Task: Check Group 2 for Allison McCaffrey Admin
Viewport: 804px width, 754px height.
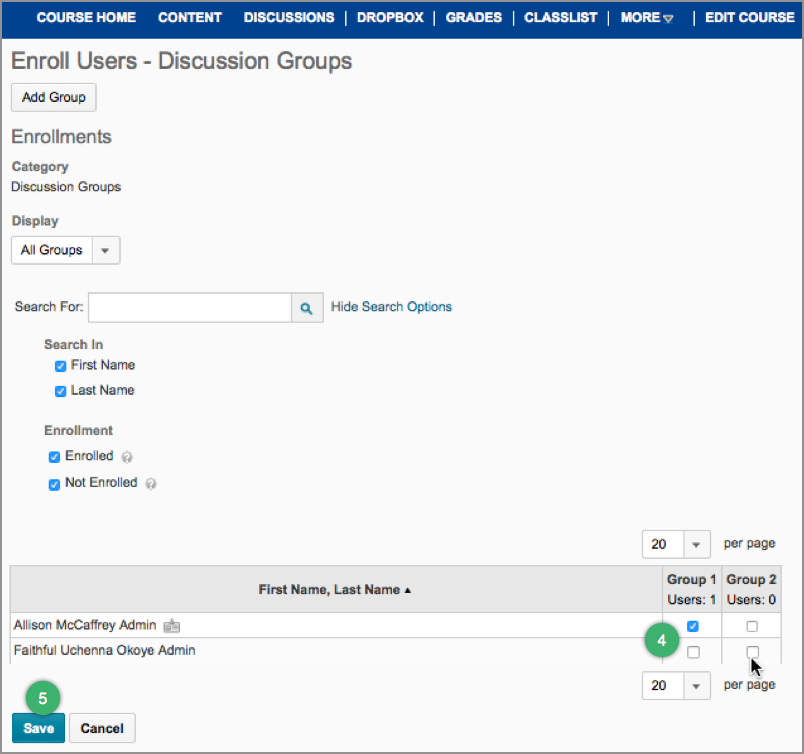Action: tap(752, 626)
